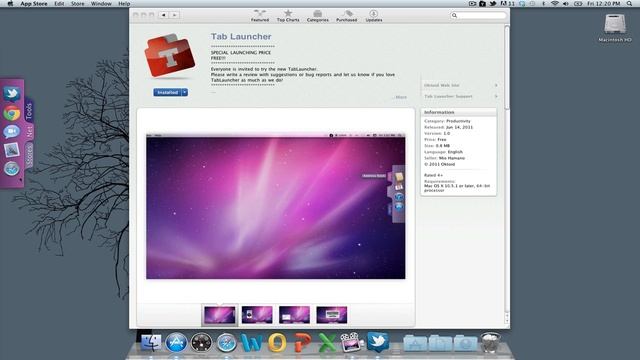This screenshot has height=360, width=640.
Task: Open Safari from the Dock
Action: pyautogui.click(x=227, y=342)
